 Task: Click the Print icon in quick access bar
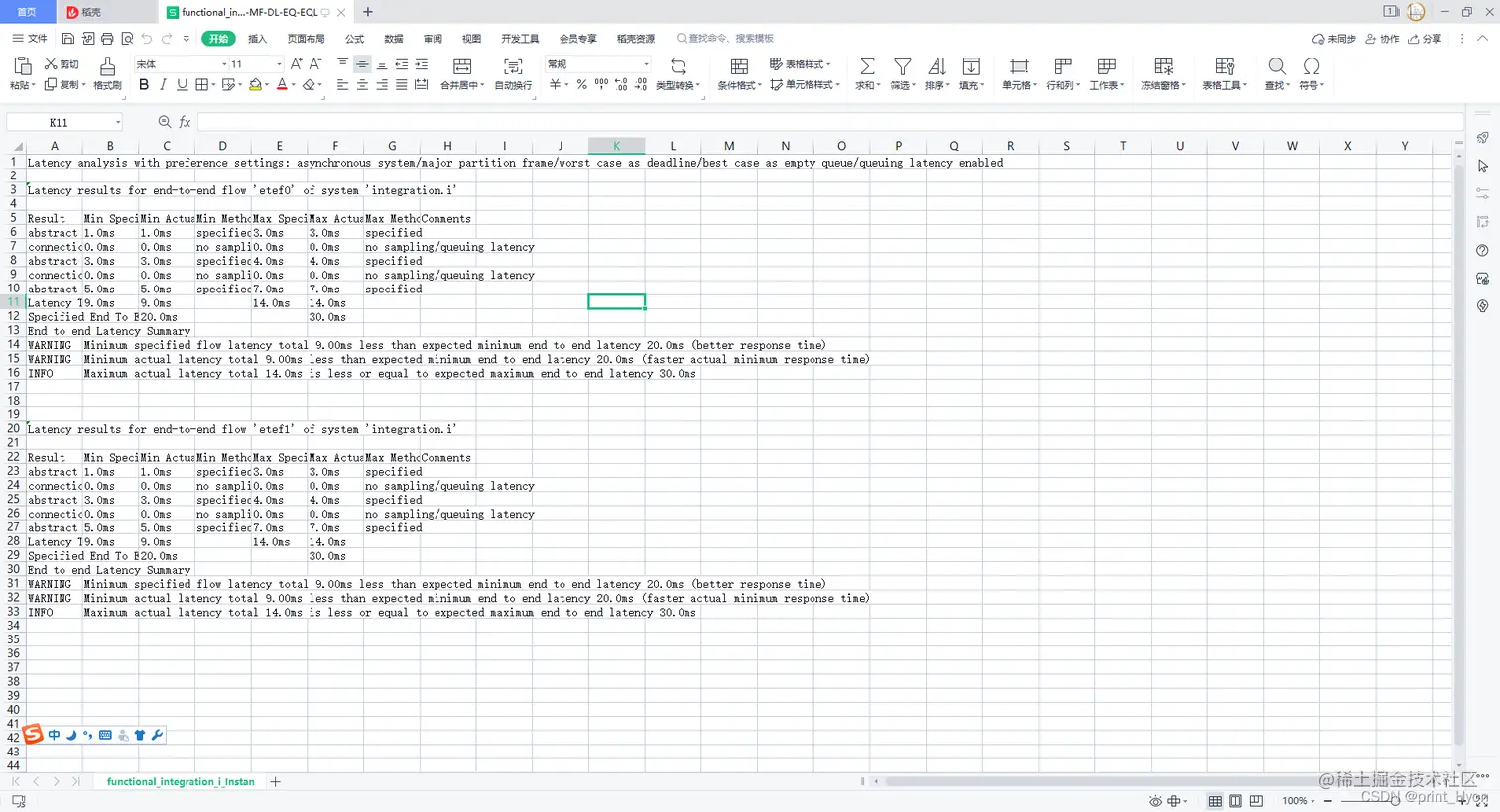point(107,39)
